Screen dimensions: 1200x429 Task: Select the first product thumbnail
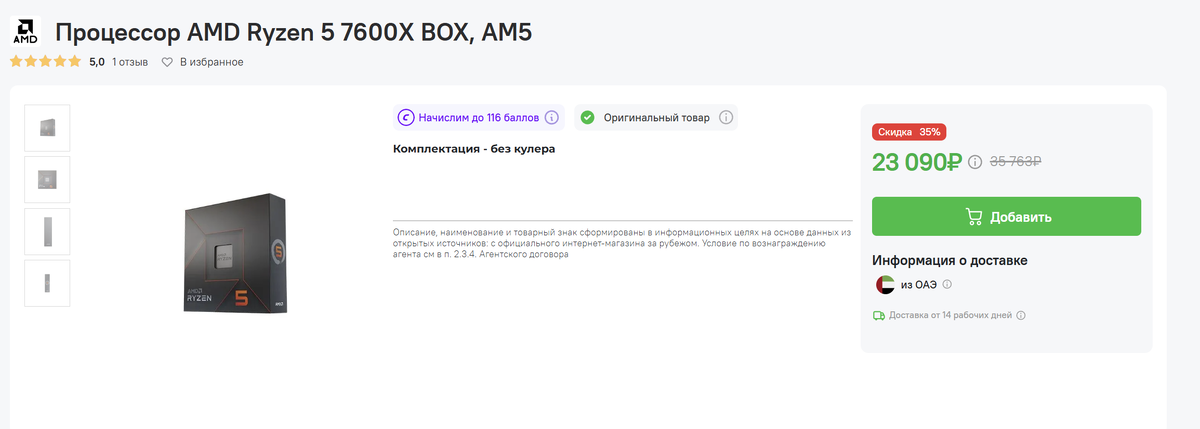pos(47,128)
